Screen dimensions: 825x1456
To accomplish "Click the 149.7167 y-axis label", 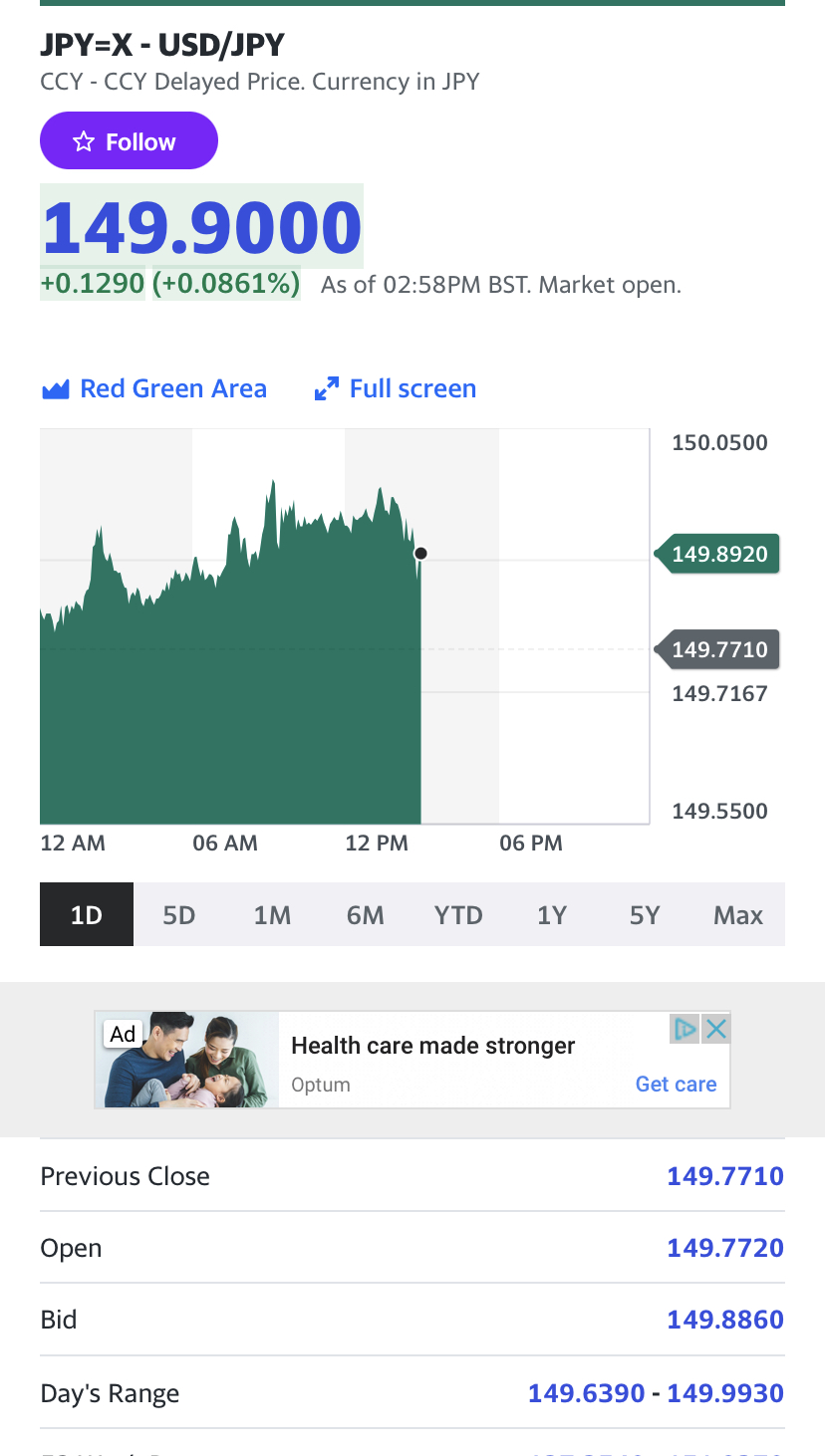I will tap(719, 693).
